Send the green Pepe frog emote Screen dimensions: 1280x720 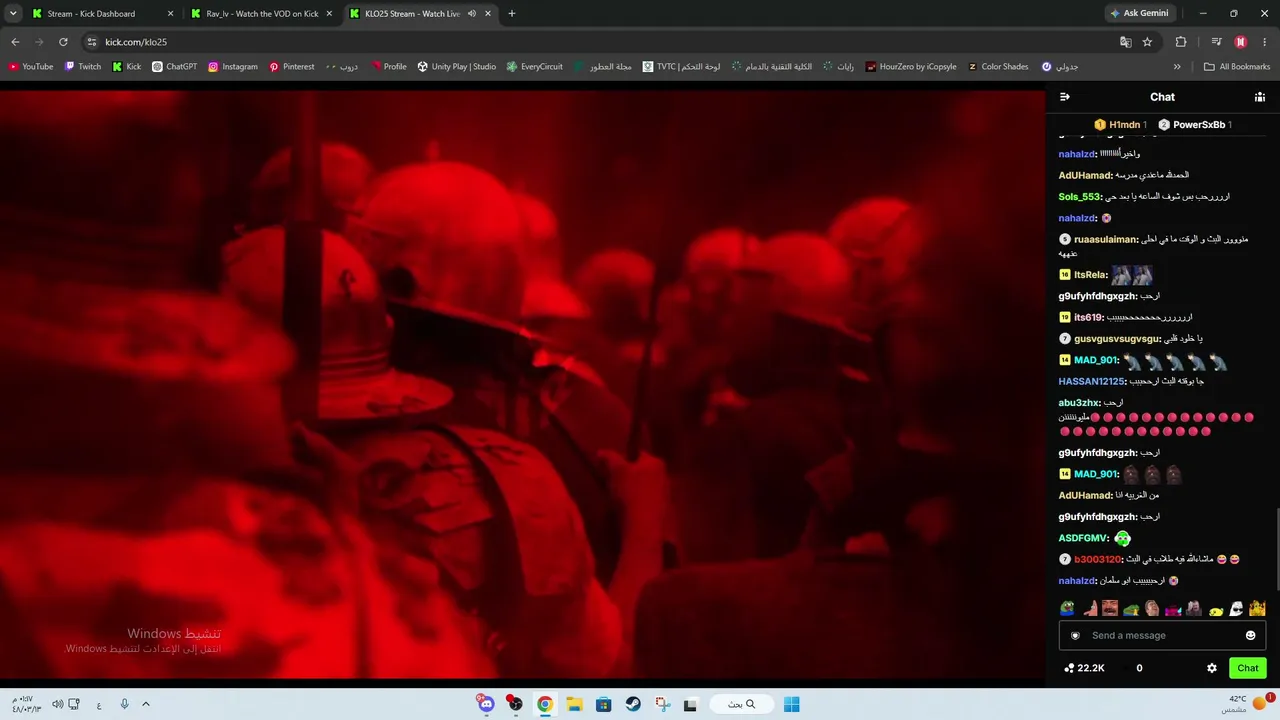[1067, 608]
